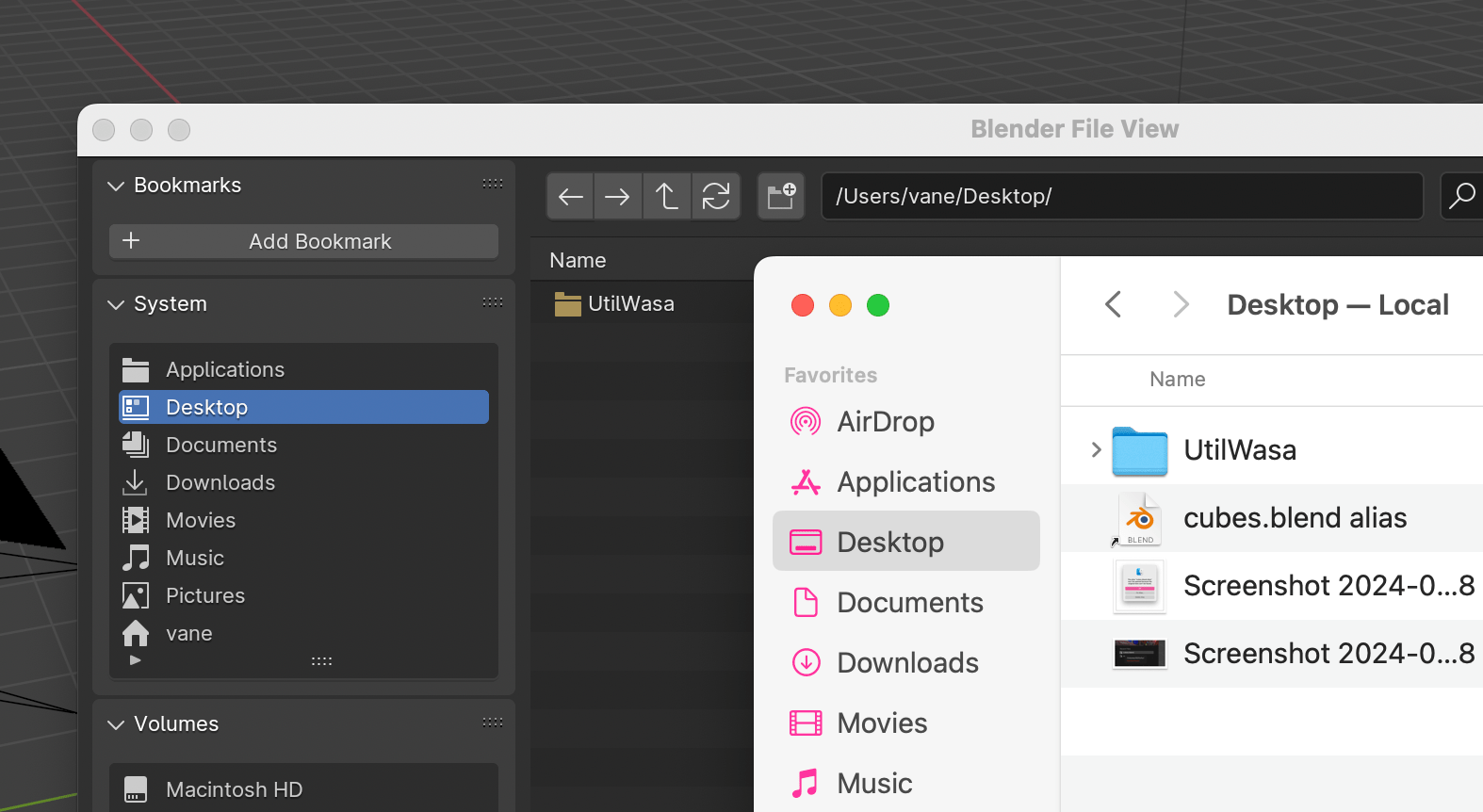Select Pictures in Blender System list
The width and height of the screenshot is (1483, 812).
[x=303, y=595]
